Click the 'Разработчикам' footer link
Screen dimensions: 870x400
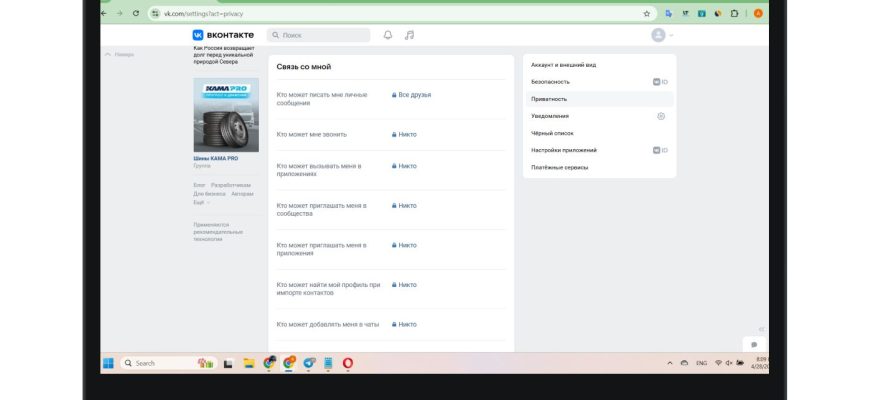tap(232, 185)
